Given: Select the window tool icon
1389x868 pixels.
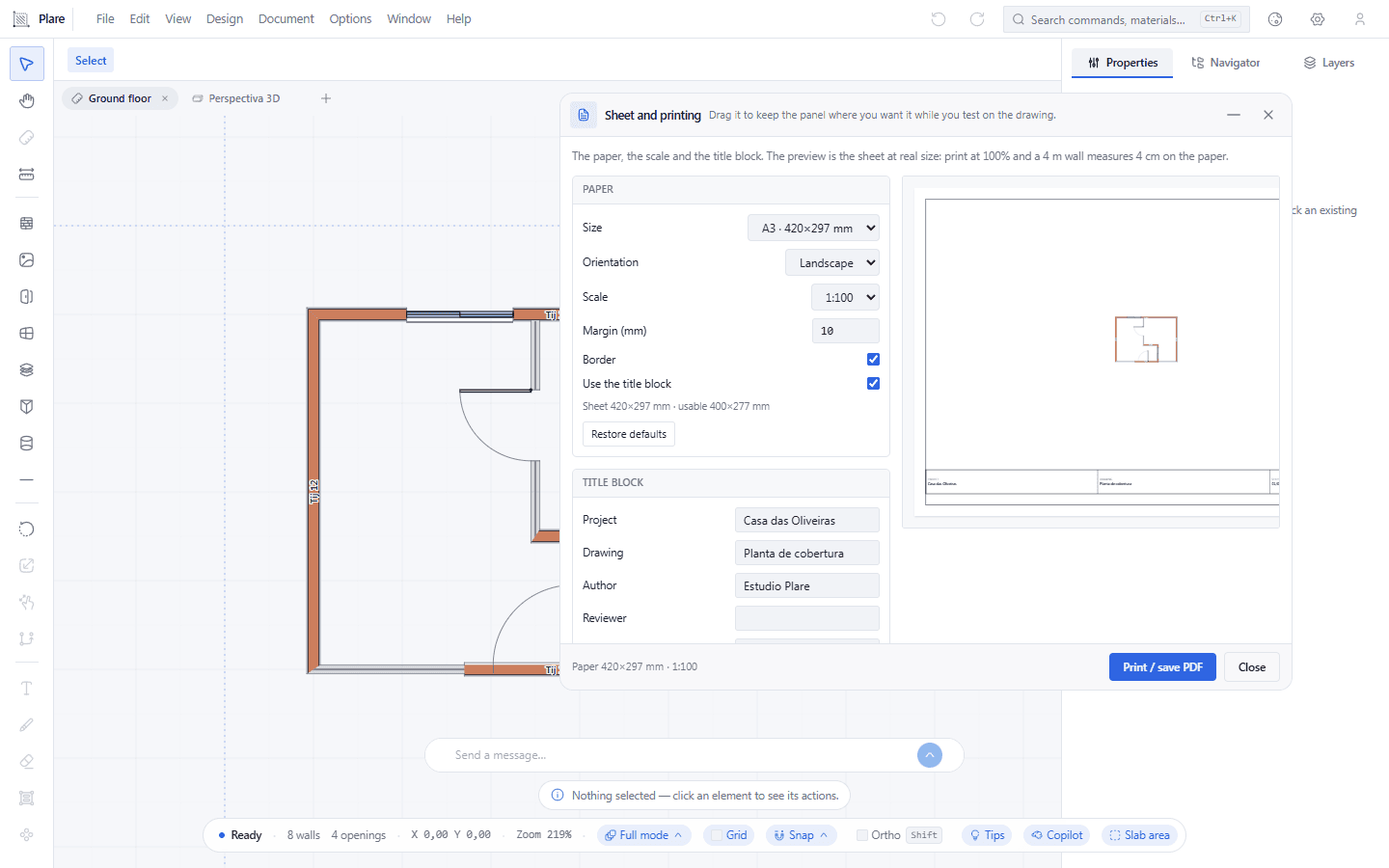Looking at the screenshot, I should pyautogui.click(x=27, y=333).
